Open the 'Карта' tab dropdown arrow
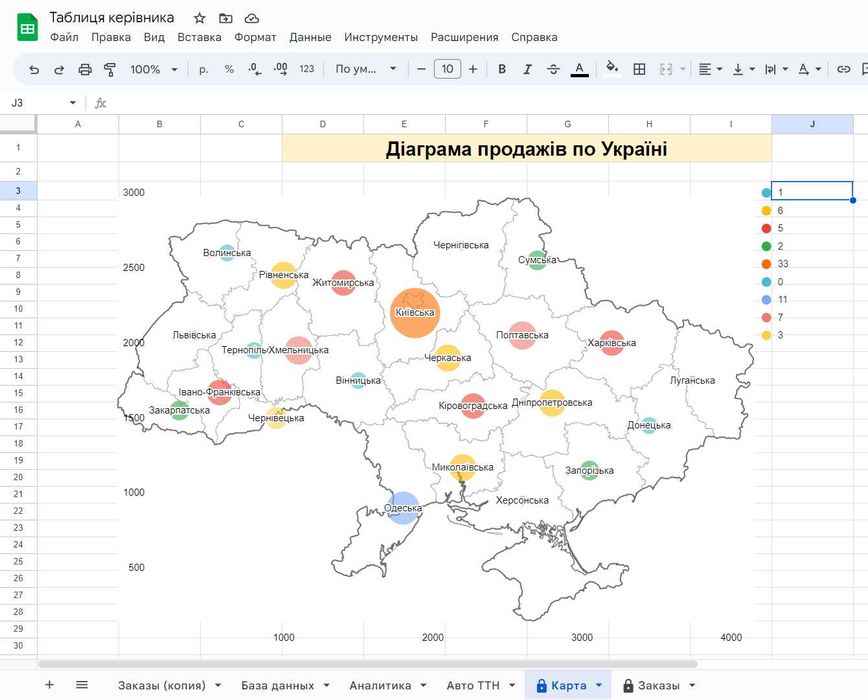Screen dimensions: 868x700 (599, 686)
